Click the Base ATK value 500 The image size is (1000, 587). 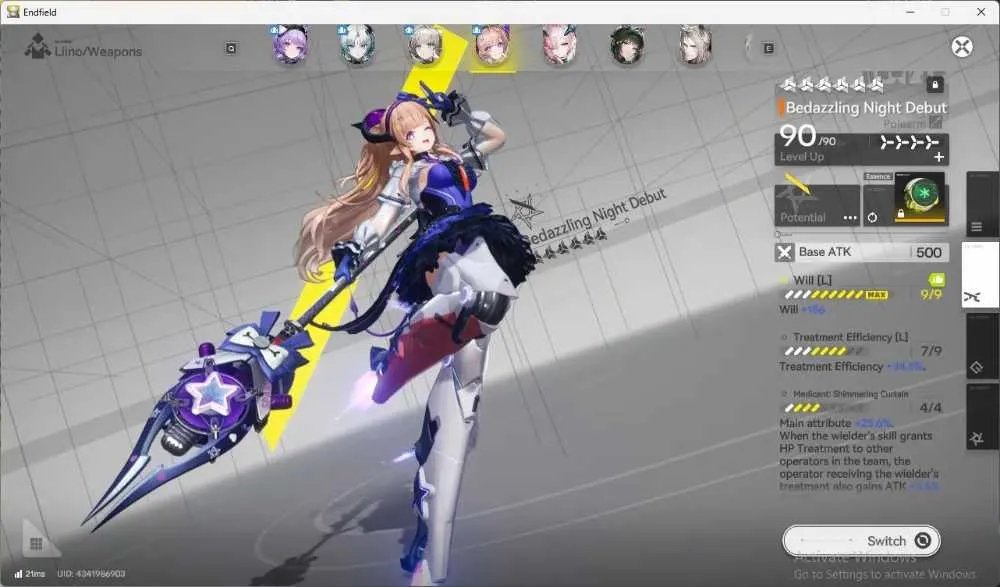(929, 253)
